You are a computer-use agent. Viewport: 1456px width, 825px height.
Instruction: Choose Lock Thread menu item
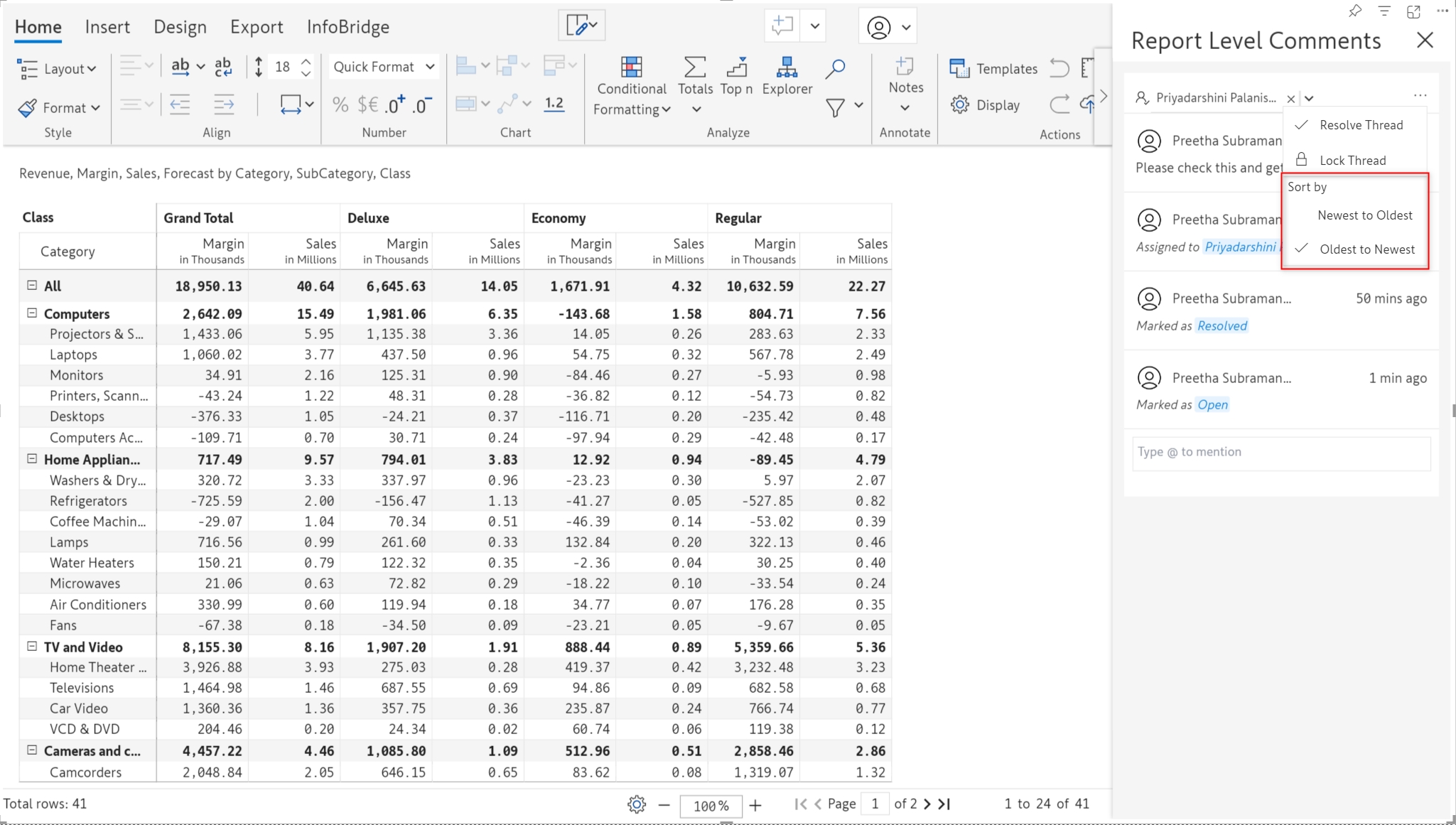(1352, 161)
